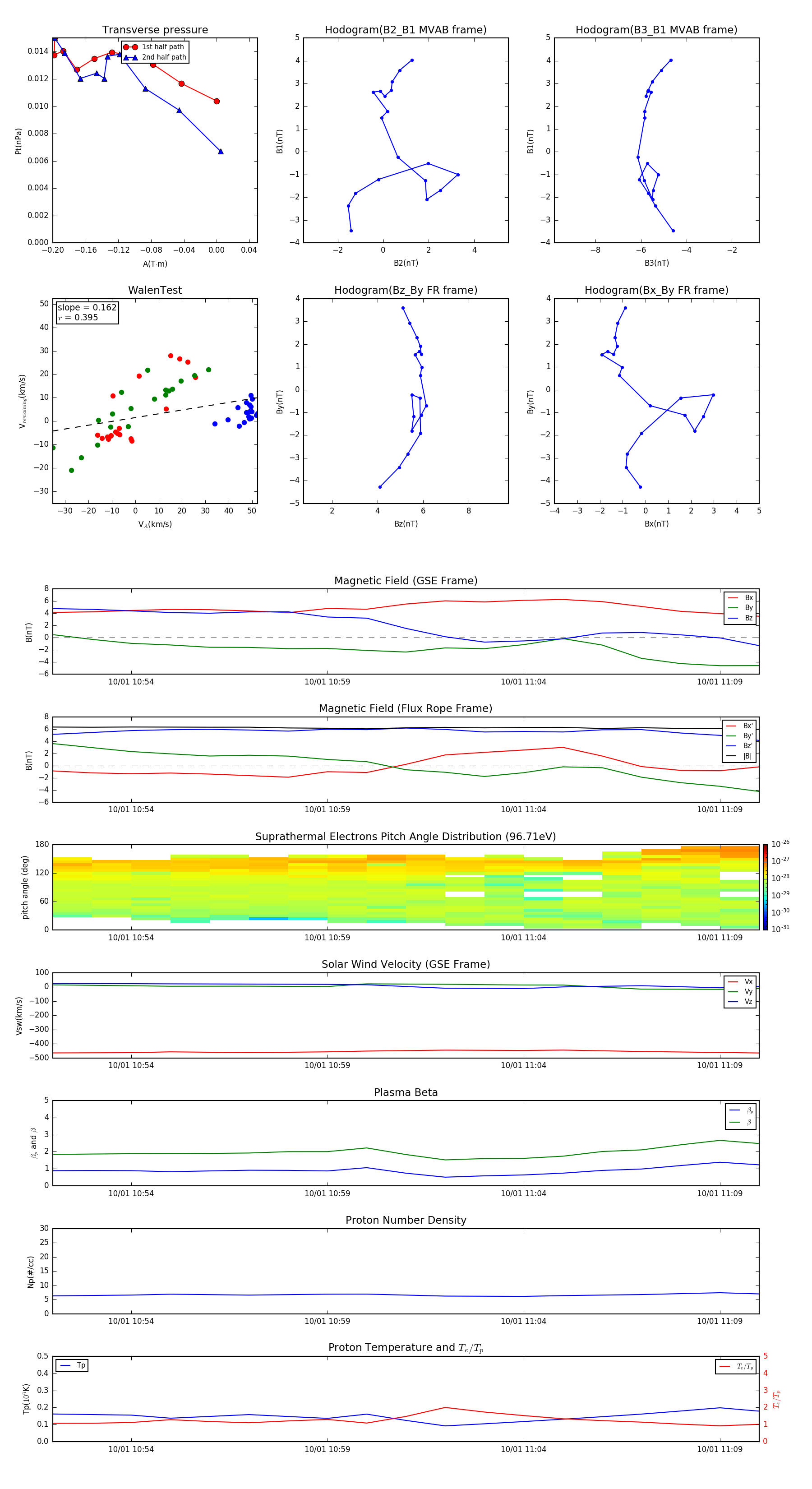Image resolution: width=812 pixels, height=1489 pixels.
Task: Click the 'Pt(nPa)' axis label
Action: click(x=18, y=140)
